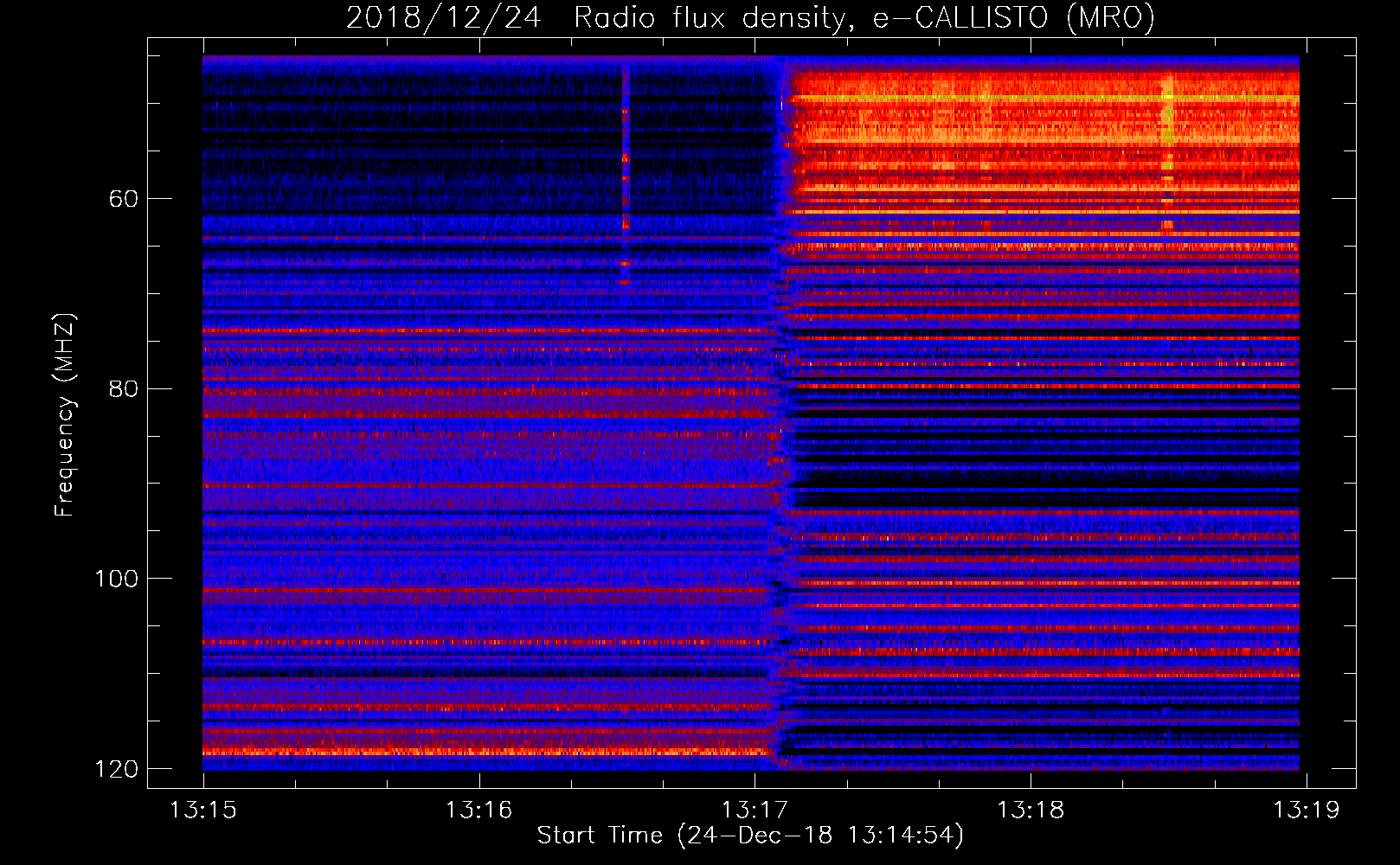Click the 13:17 time tick label
Viewport: 1400px width, 865px height.
tap(755, 810)
